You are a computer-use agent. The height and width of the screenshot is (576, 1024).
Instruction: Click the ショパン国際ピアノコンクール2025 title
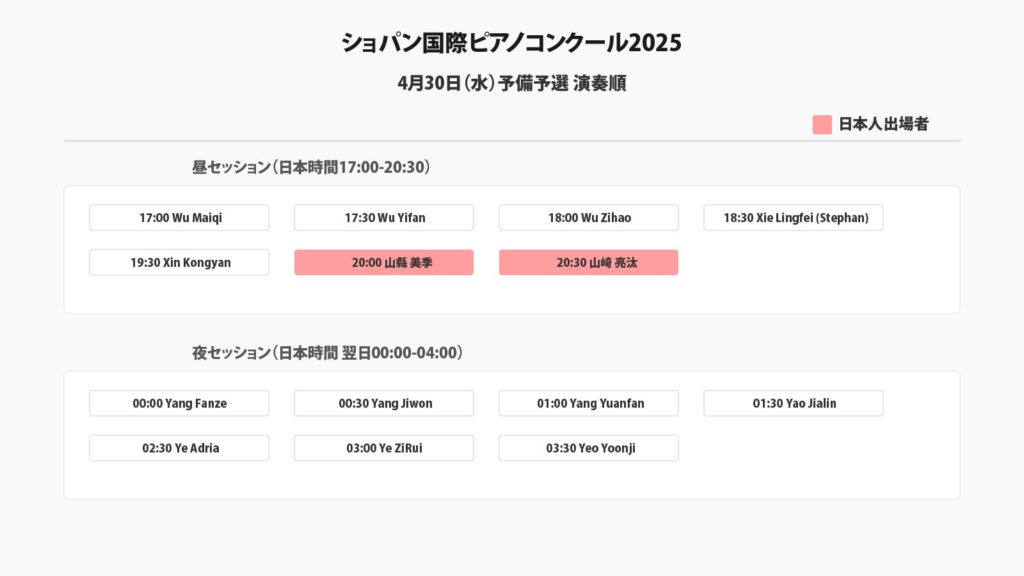coord(511,43)
